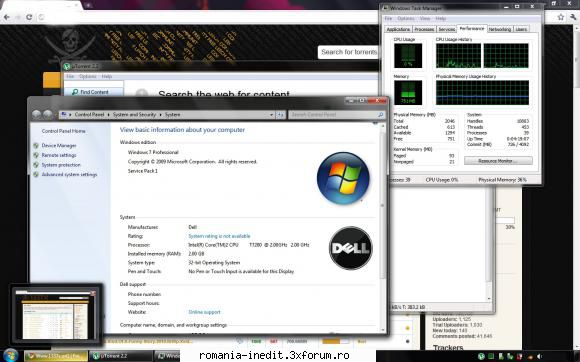Select Find Content in uTorrent sidebar
Image resolution: width=580 pixels, height=362 pixels.
point(93,92)
